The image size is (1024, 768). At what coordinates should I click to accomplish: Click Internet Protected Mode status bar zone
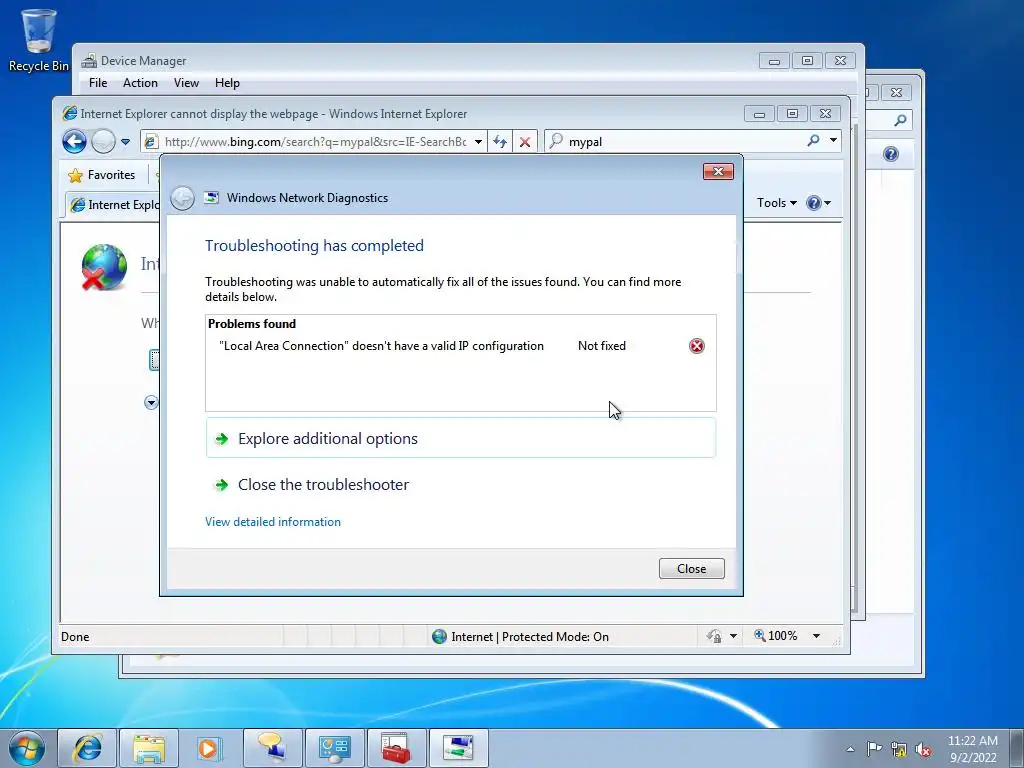point(520,637)
